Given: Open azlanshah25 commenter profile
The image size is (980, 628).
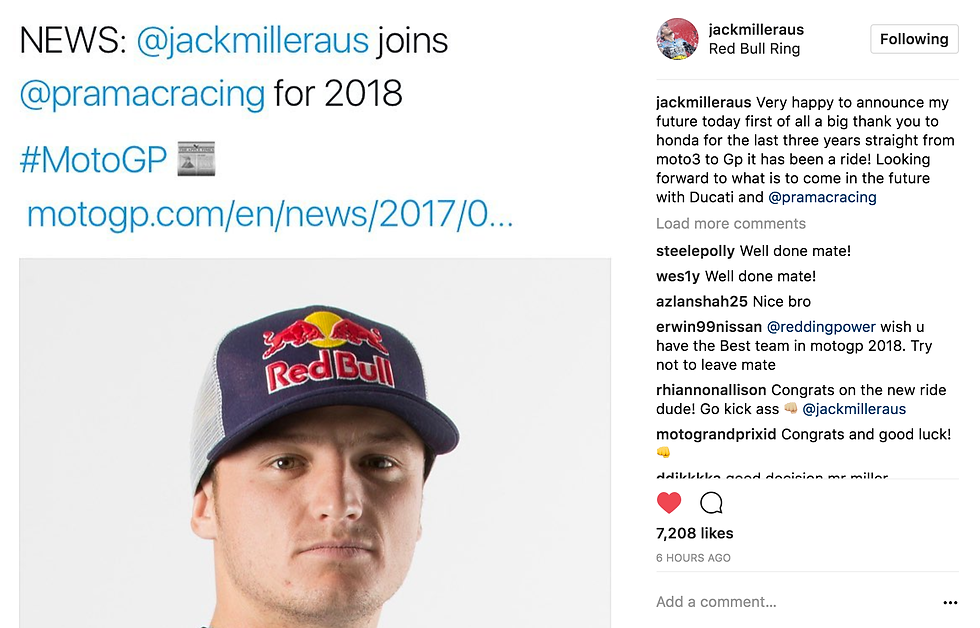Looking at the screenshot, I should pos(702,302).
